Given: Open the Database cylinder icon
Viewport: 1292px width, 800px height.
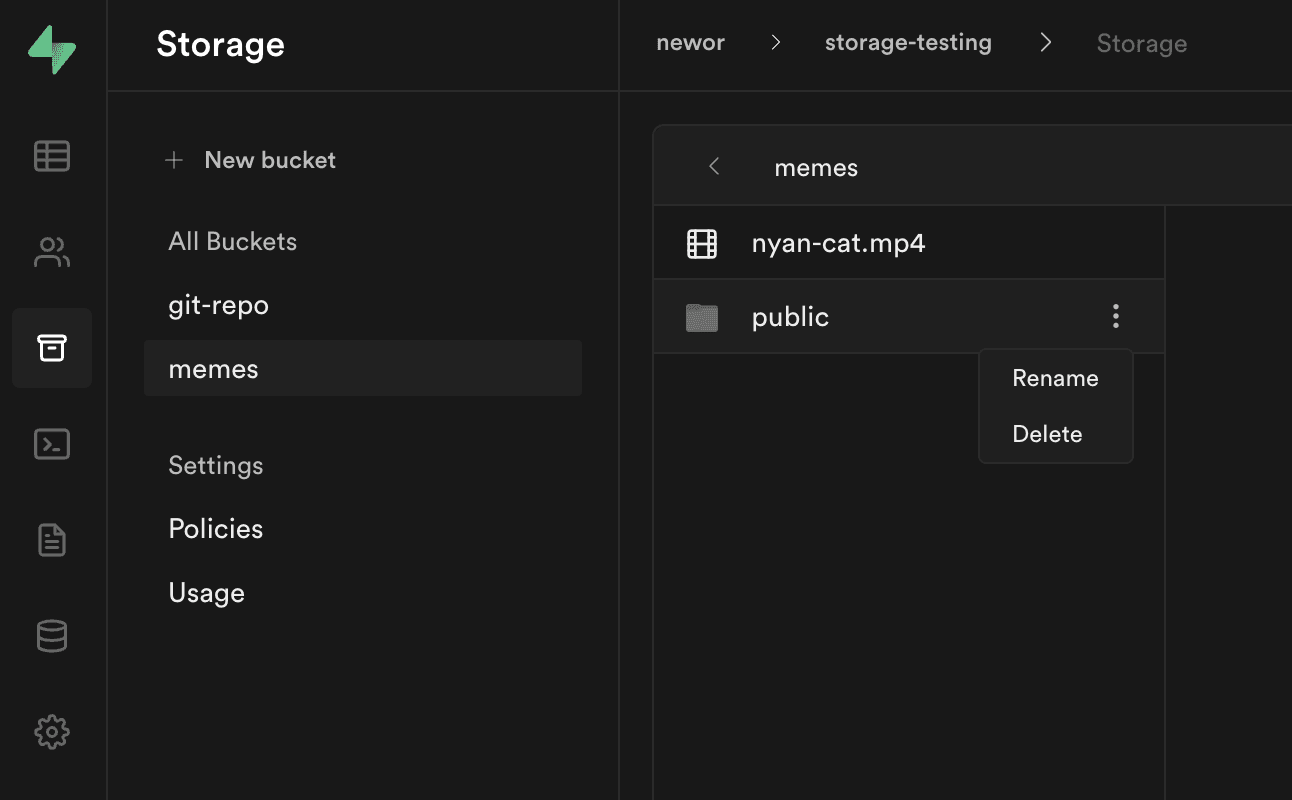Looking at the screenshot, I should click(52, 636).
